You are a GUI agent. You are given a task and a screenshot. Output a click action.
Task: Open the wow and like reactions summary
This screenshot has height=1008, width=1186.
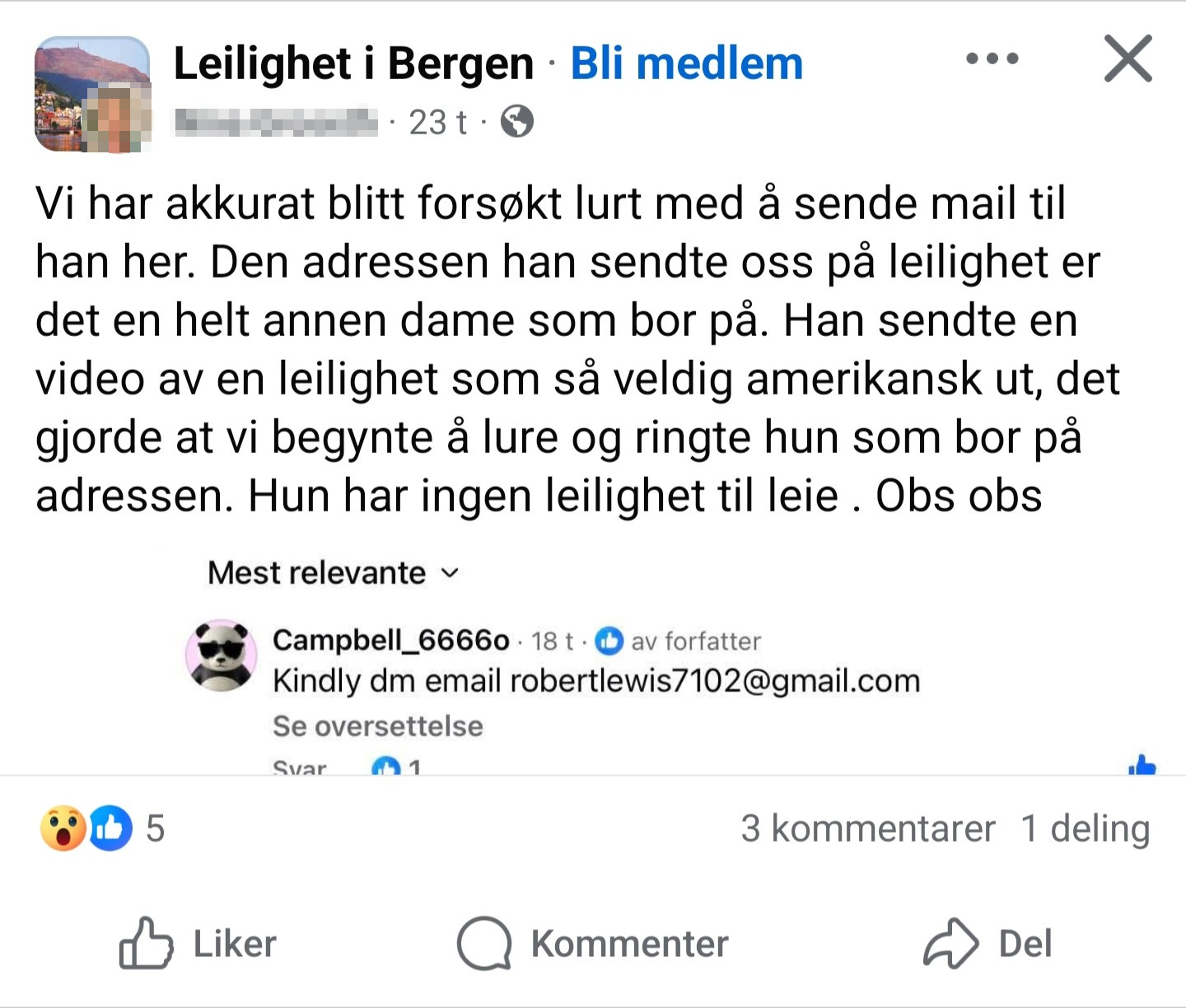click(101, 828)
